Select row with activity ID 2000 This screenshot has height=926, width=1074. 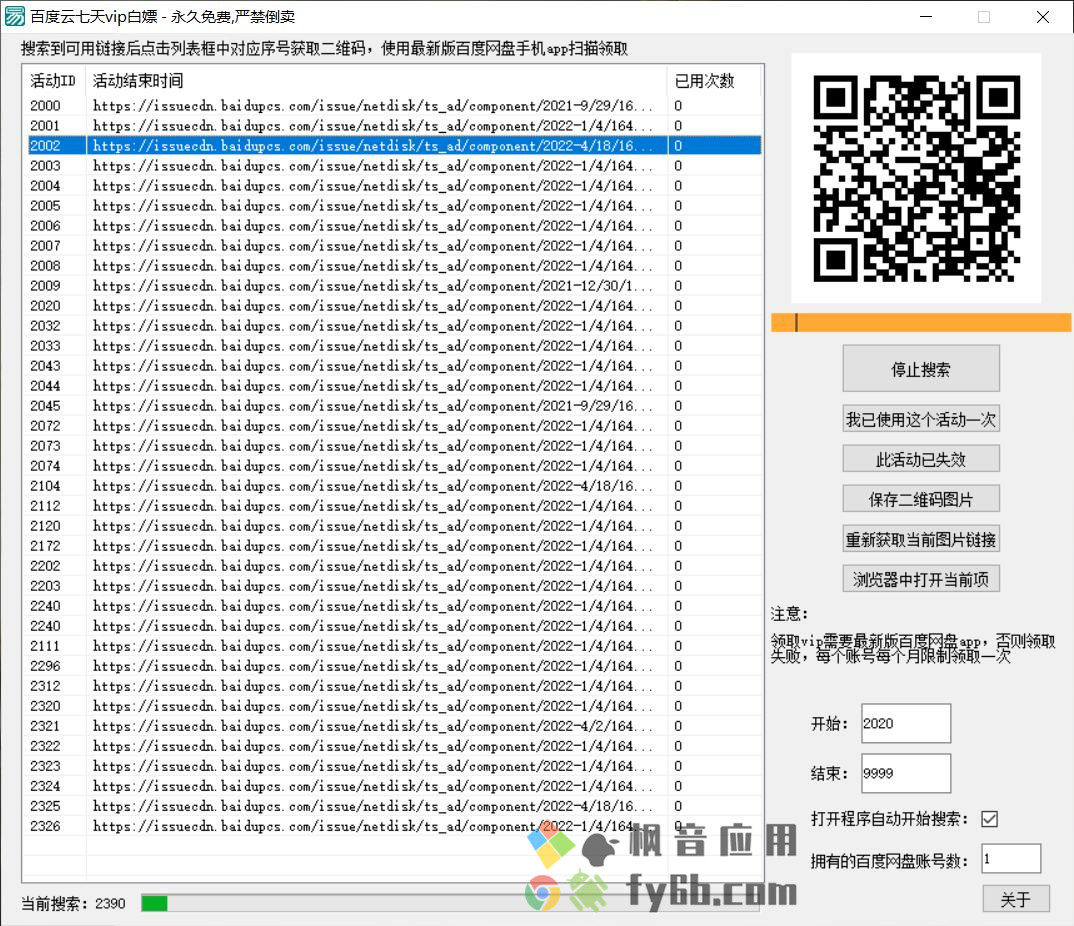click(x=394, y=105)
